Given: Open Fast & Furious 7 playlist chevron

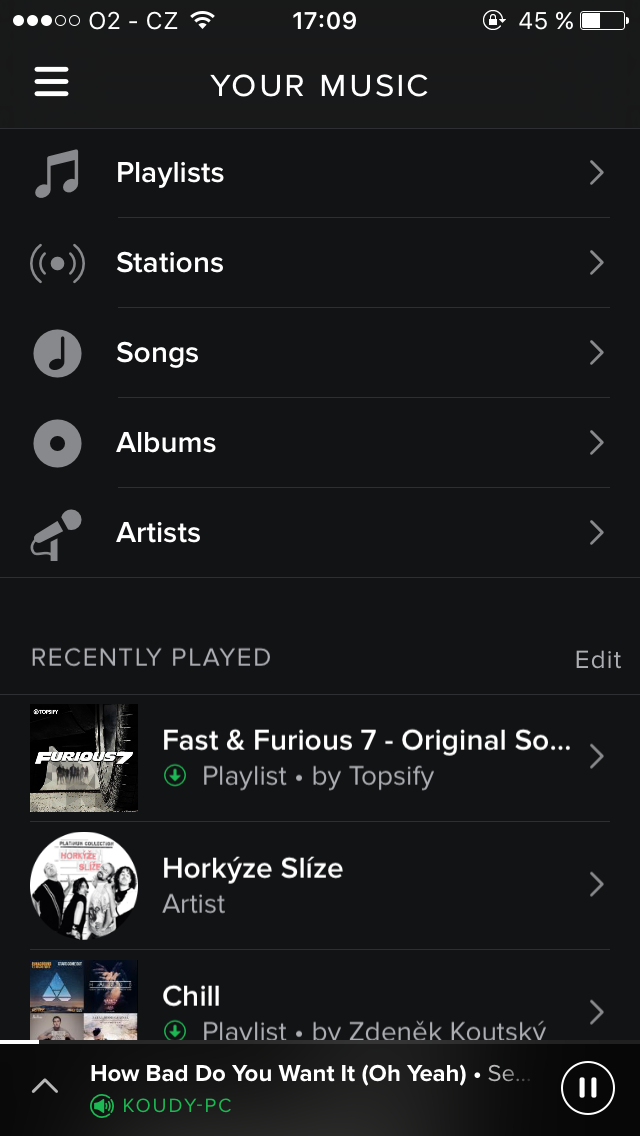Looking at the screenshot, I should (x=596, y=757).
